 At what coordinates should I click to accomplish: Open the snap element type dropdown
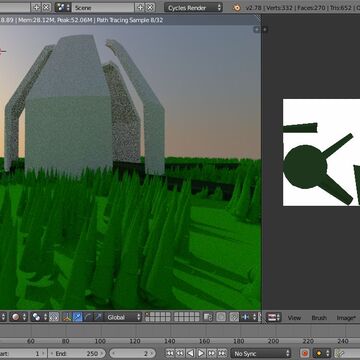pyautogui.click(x=249, y=317)
